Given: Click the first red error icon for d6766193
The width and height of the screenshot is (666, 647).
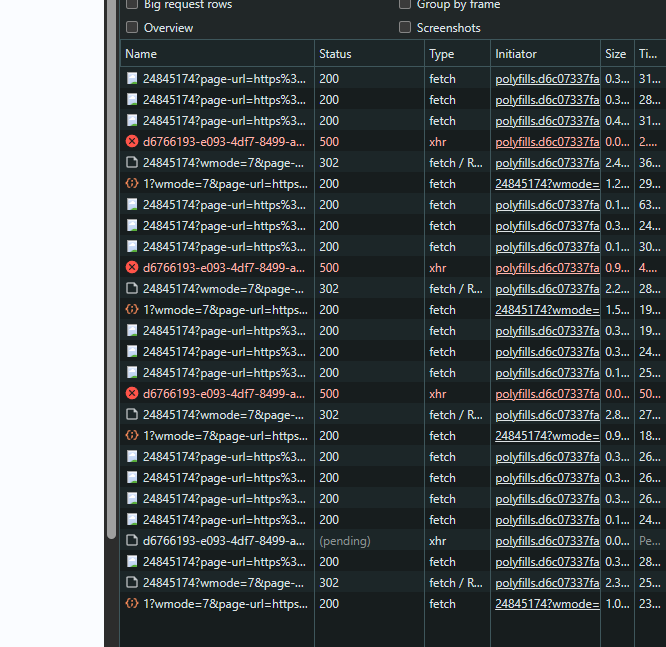Looking at the screenshot, I should (x=132, y=141).
